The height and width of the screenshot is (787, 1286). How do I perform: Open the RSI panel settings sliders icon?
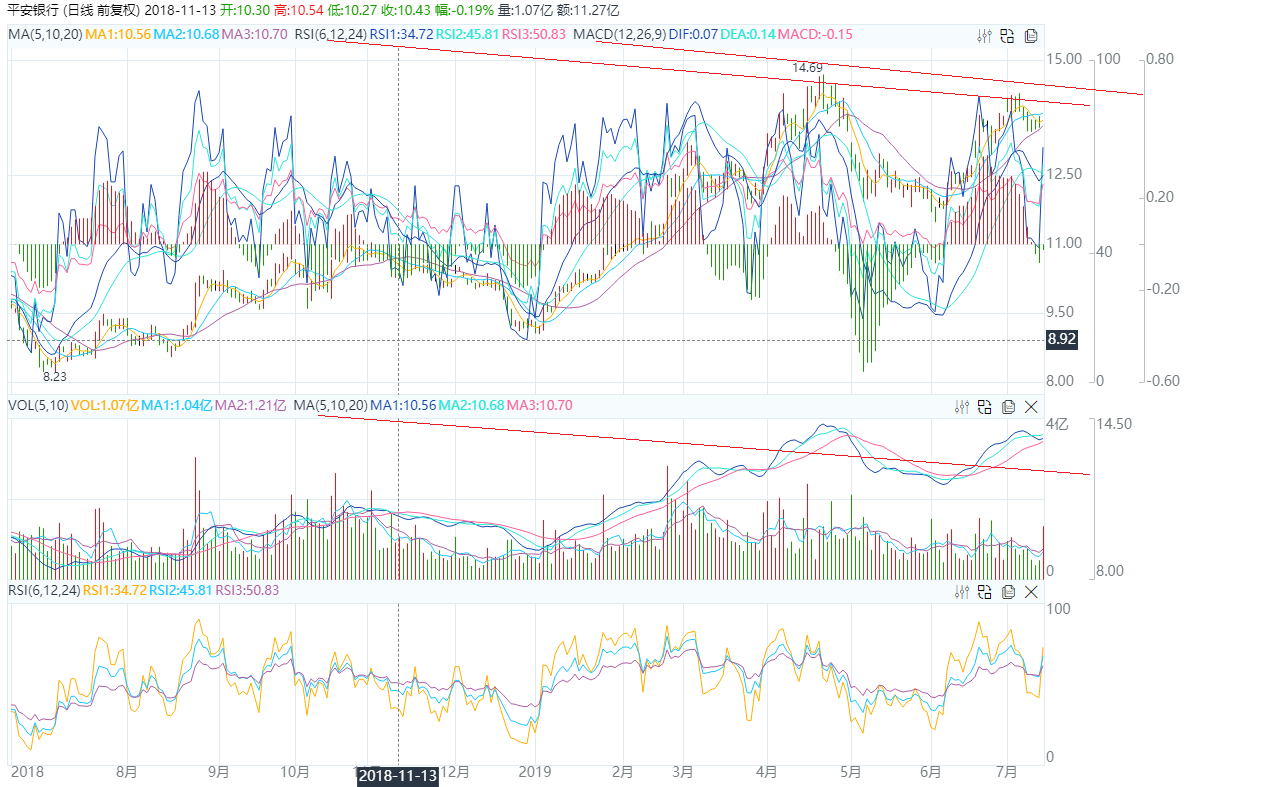pos(962,592)
